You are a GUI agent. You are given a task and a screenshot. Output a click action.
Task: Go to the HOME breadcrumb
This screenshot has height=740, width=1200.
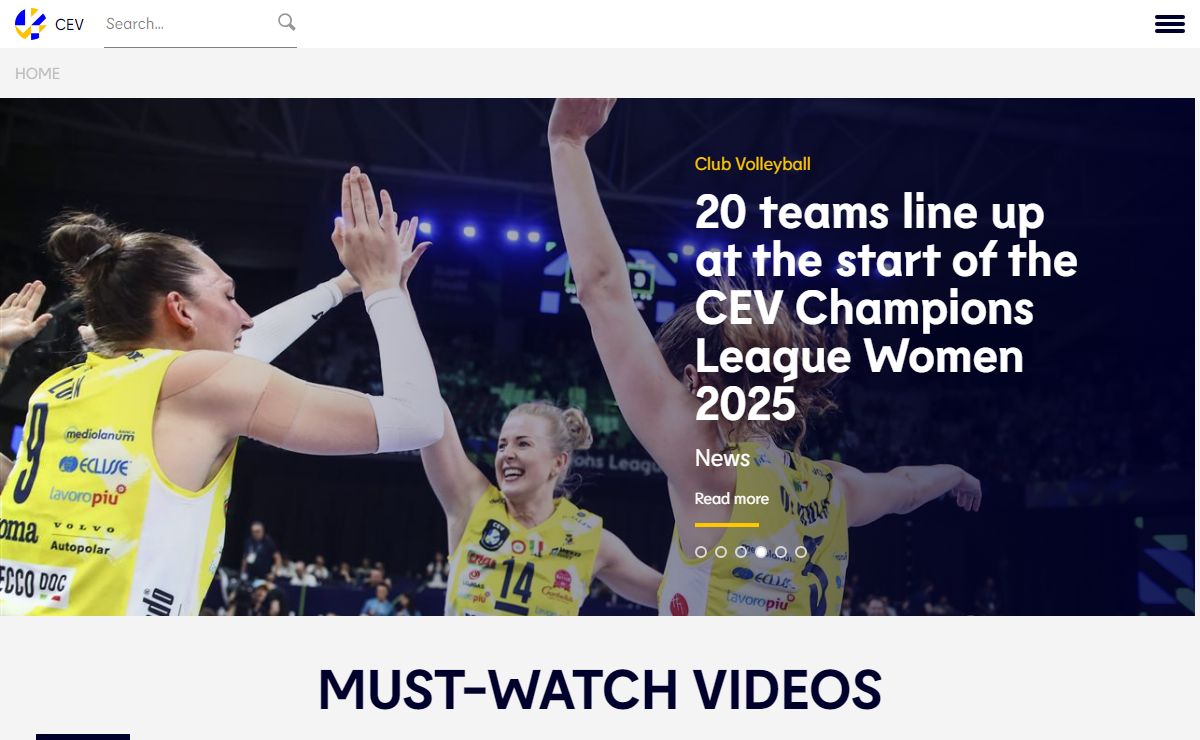[x=38, y=74]
